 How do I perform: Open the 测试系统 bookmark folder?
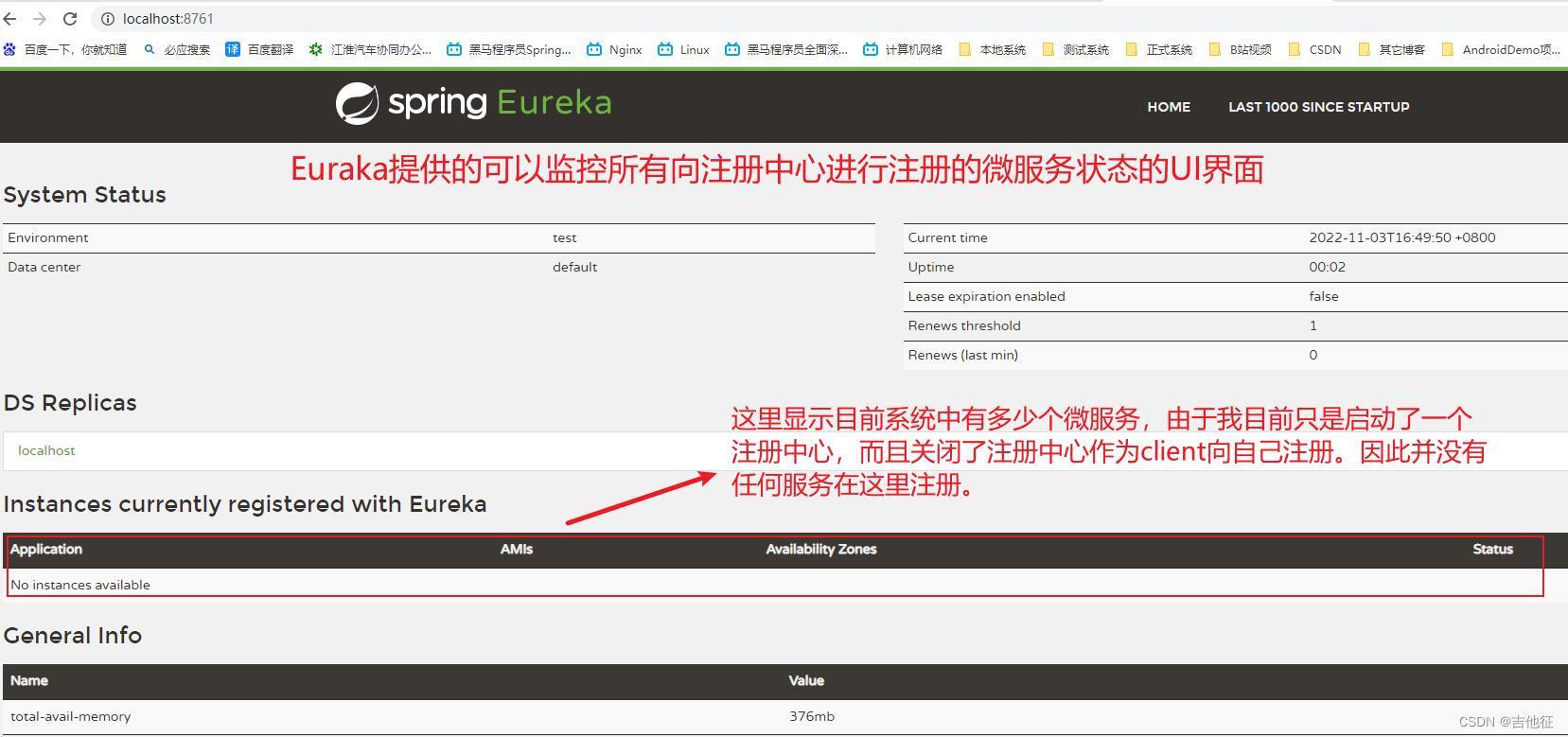pos(1076,49)
